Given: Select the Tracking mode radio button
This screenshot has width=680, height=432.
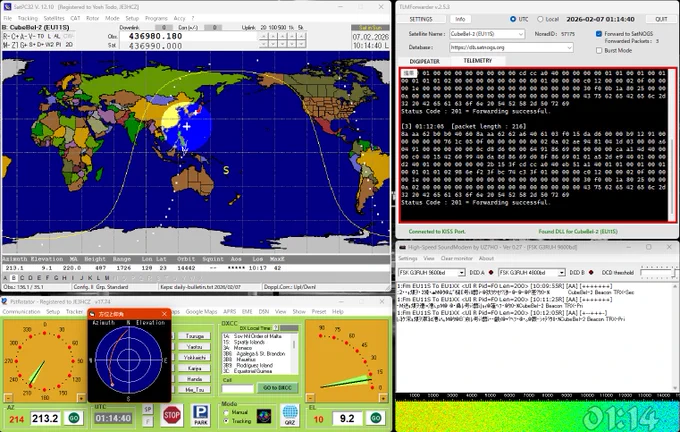Looking at the screenshot, I should point(226,421).
